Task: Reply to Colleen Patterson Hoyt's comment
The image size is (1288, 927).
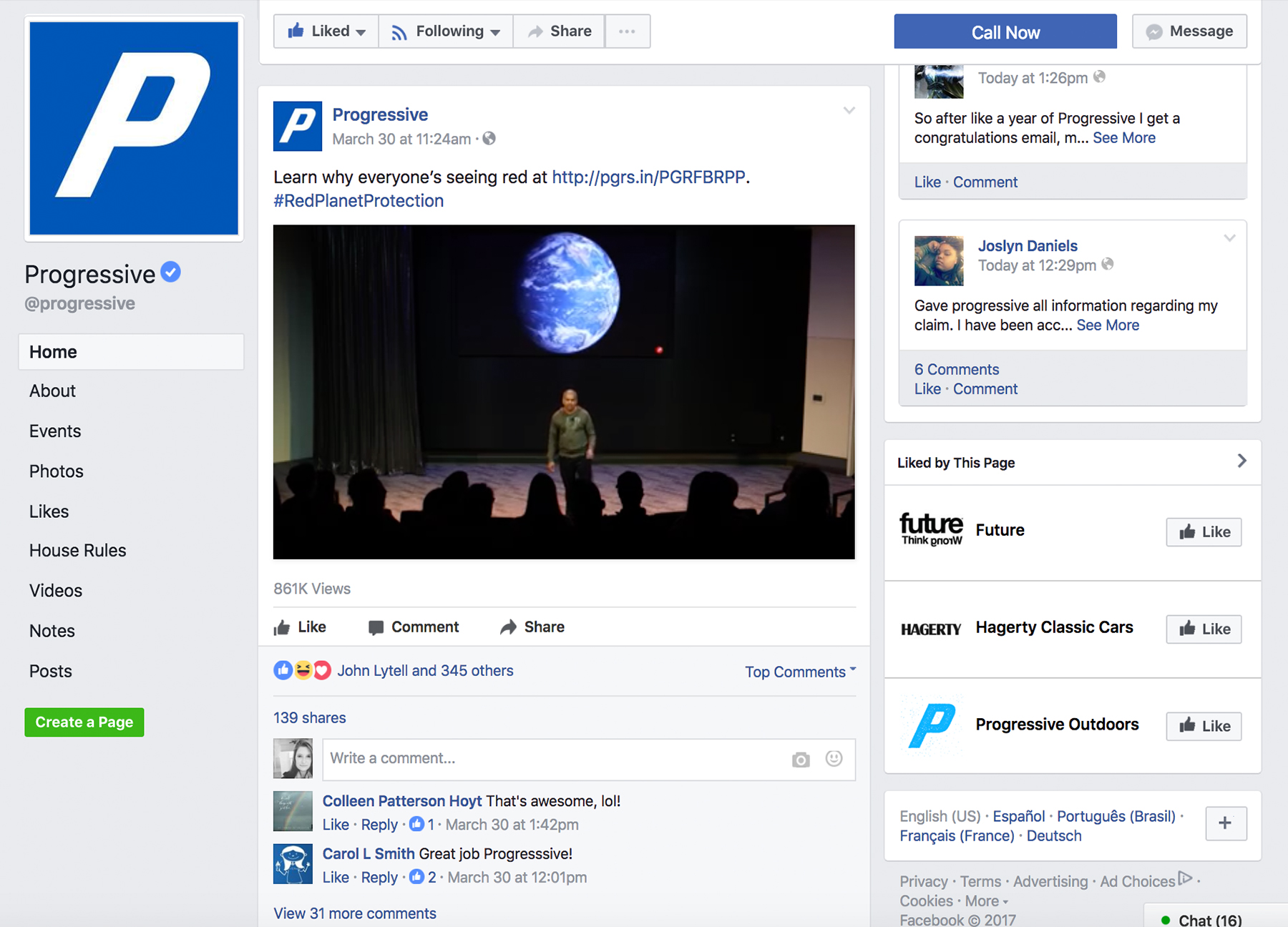Action: pyautogui.click(x=379, y=825)
